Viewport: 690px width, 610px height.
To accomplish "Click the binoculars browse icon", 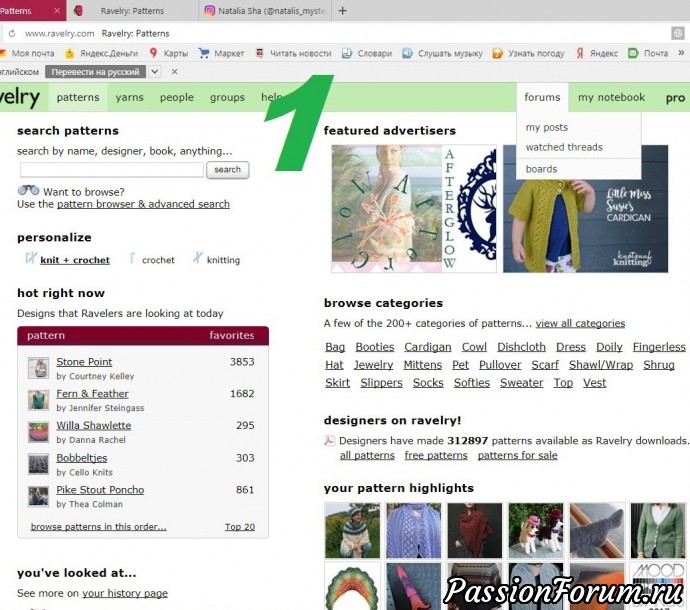I will (28, 190).
